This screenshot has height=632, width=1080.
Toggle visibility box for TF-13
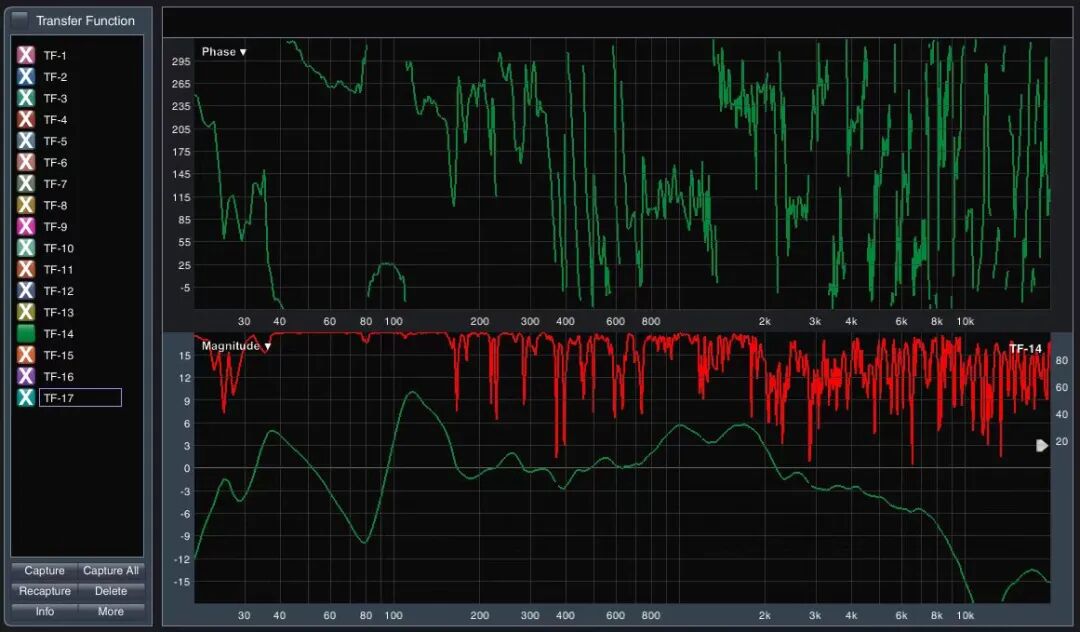tap(25, 312)
